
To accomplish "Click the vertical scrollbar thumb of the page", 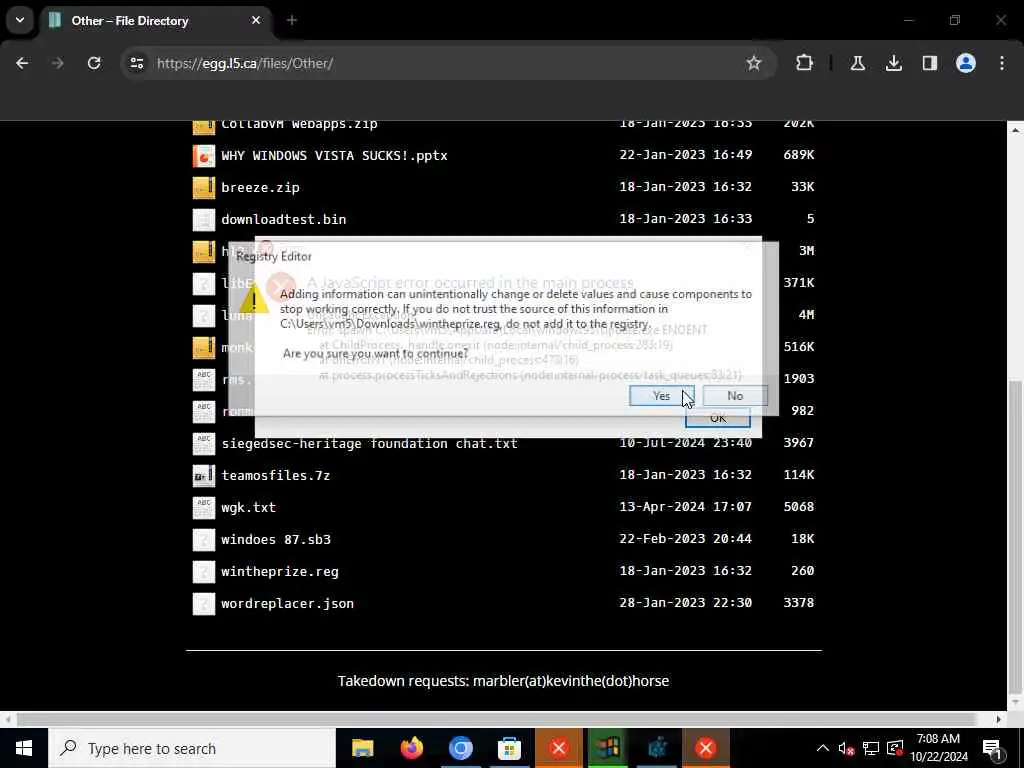I will click(1016, 536).
